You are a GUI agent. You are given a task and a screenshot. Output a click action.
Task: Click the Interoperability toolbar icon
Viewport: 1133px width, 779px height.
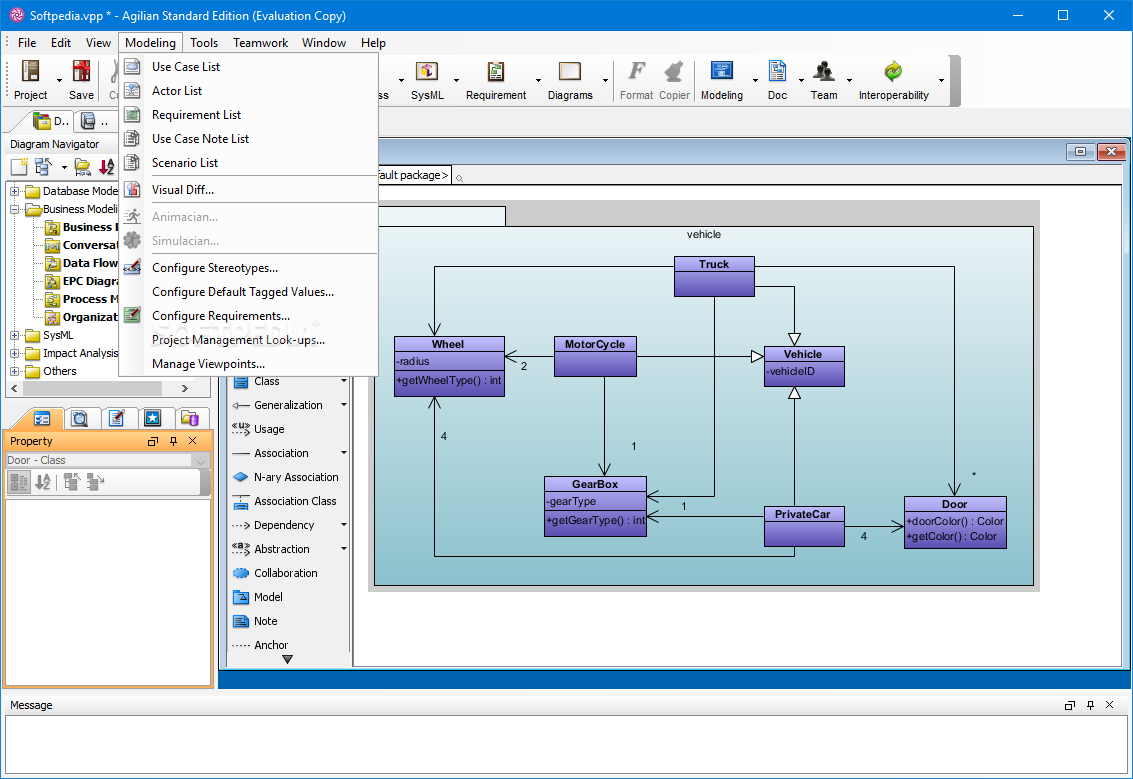894,79
